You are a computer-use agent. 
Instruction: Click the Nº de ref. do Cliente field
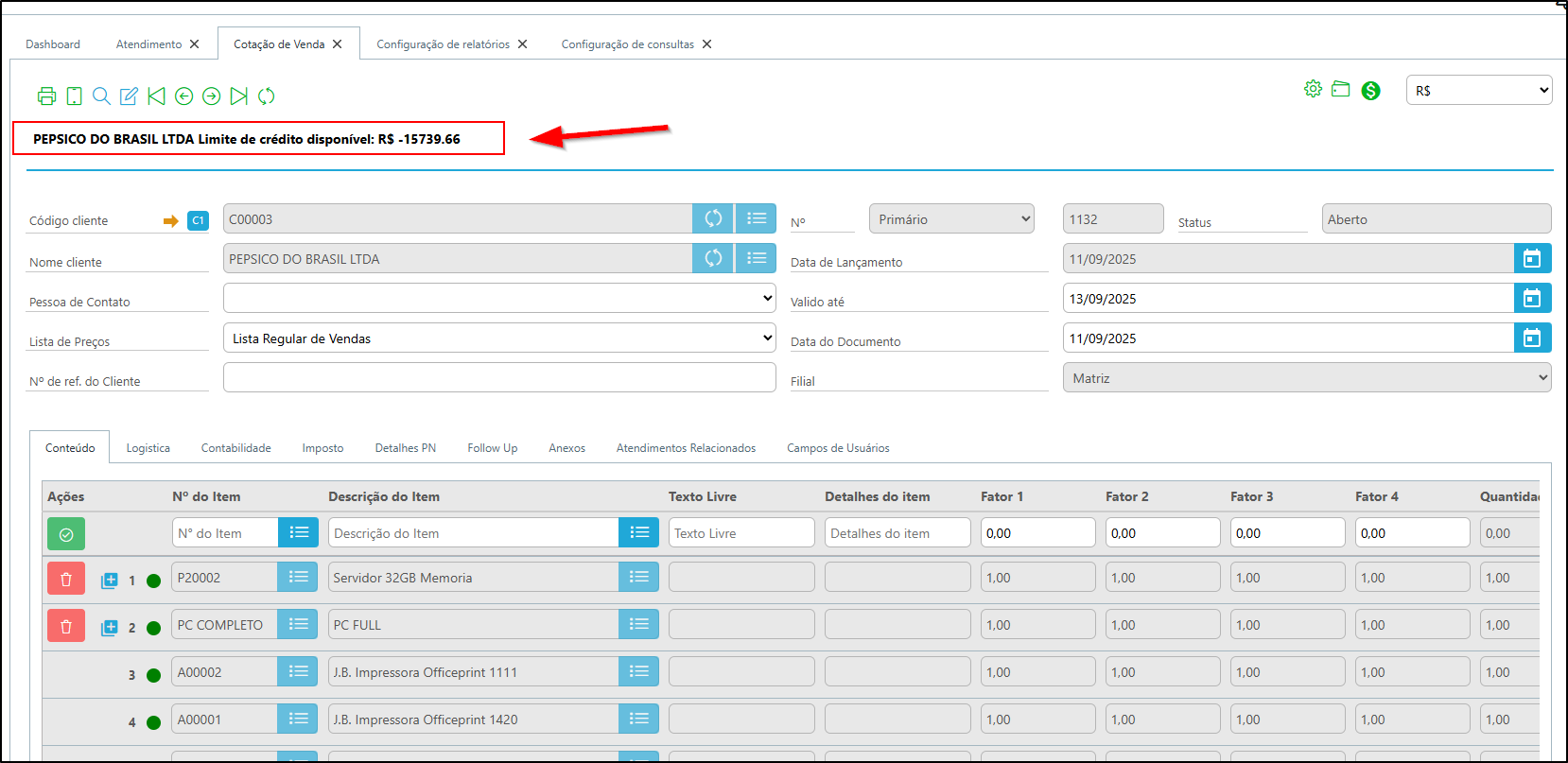coord(499,378)
